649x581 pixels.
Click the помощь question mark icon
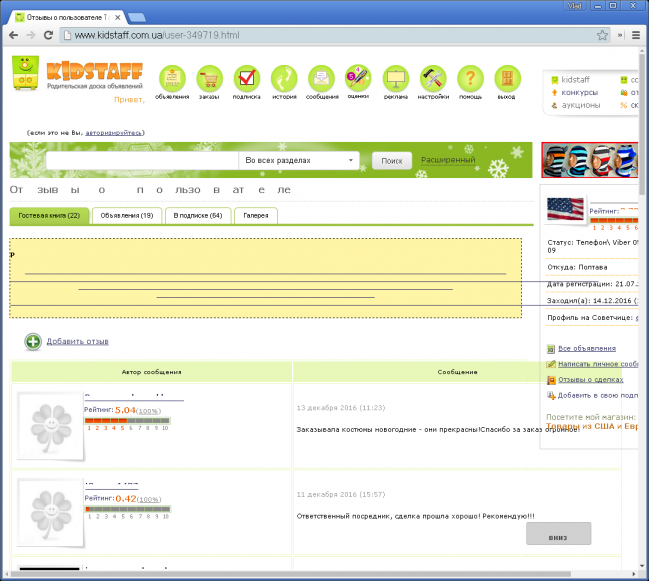[470, 79]
